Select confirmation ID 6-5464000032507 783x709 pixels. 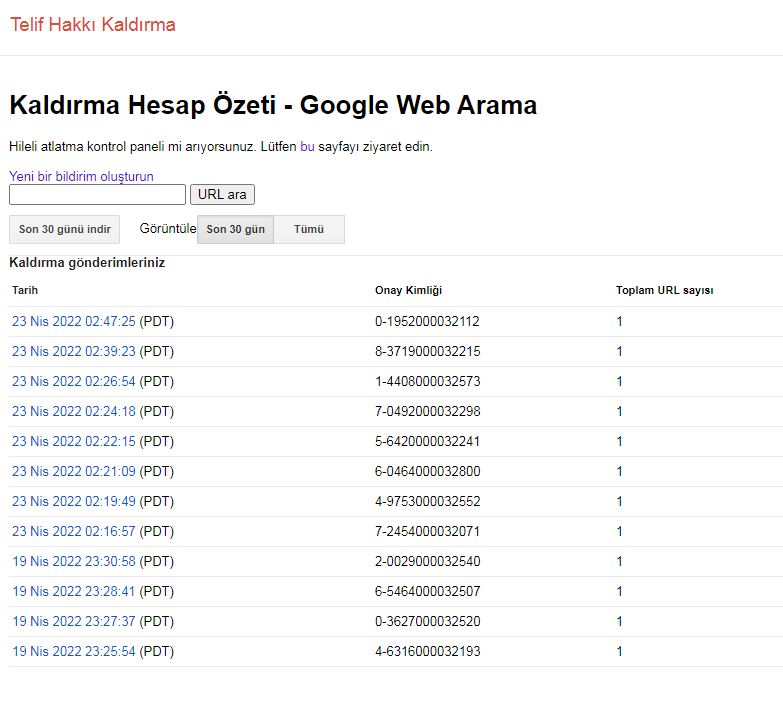[x=427, y=591]
